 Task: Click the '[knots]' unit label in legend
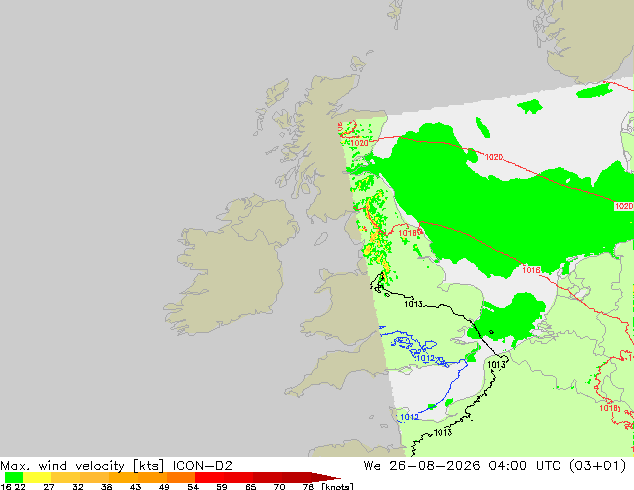click(337, 486)
